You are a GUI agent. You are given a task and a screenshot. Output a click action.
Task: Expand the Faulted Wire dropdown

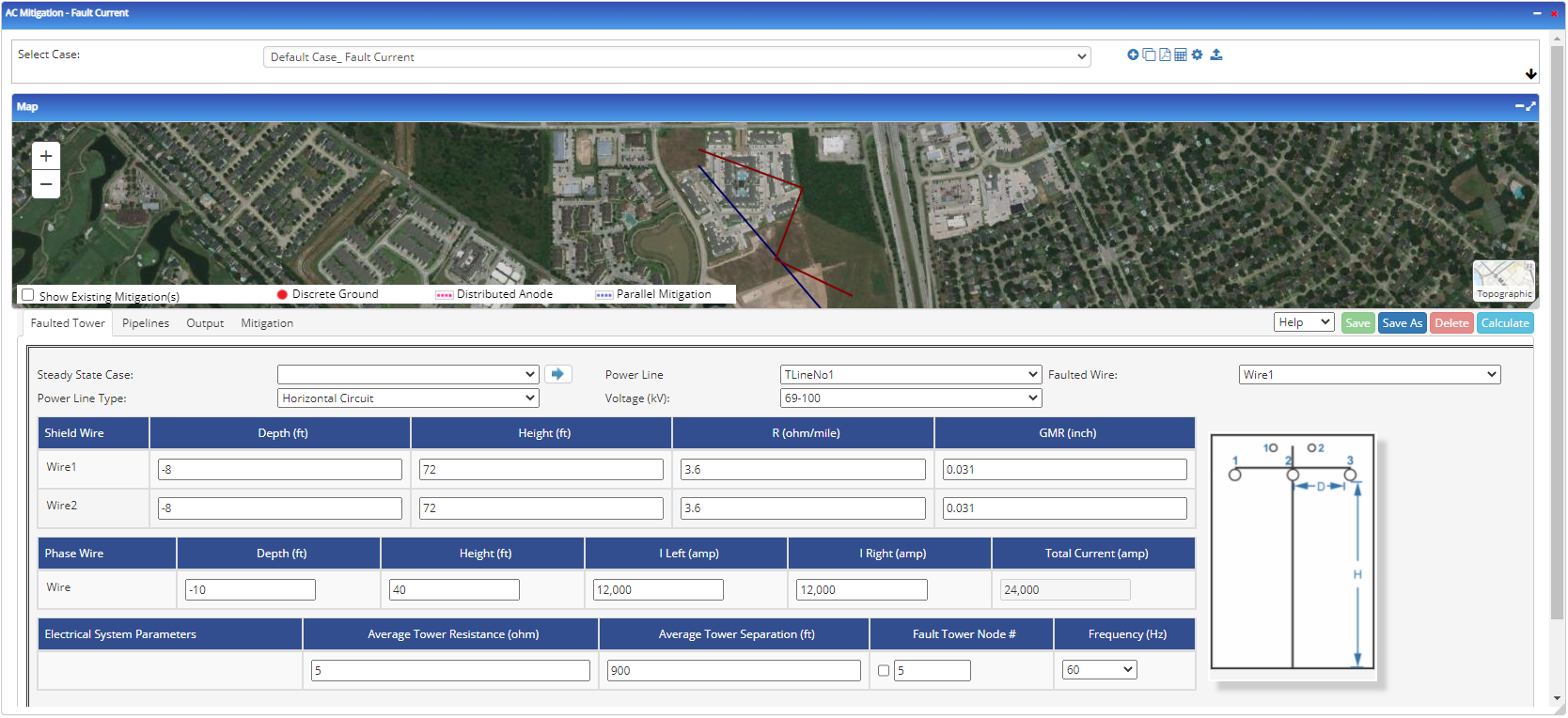[1369, 375]
